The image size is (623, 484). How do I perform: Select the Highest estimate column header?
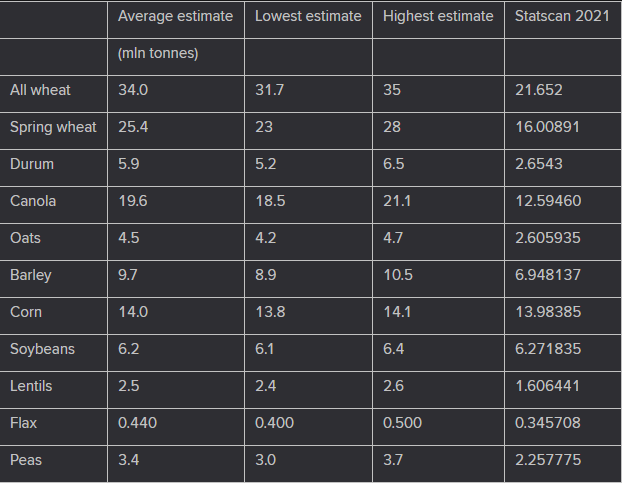(x=438, y=16)
